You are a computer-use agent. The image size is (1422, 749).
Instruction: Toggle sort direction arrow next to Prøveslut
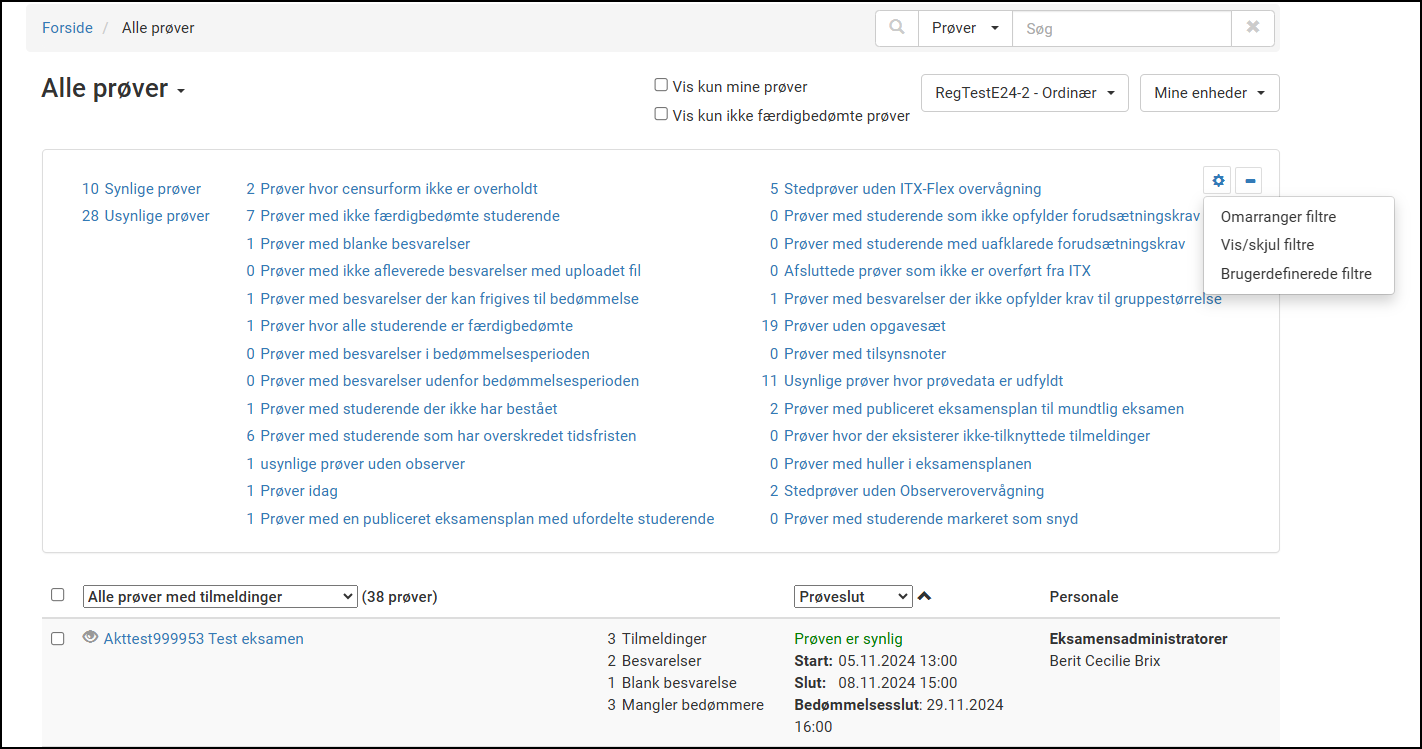925,596
